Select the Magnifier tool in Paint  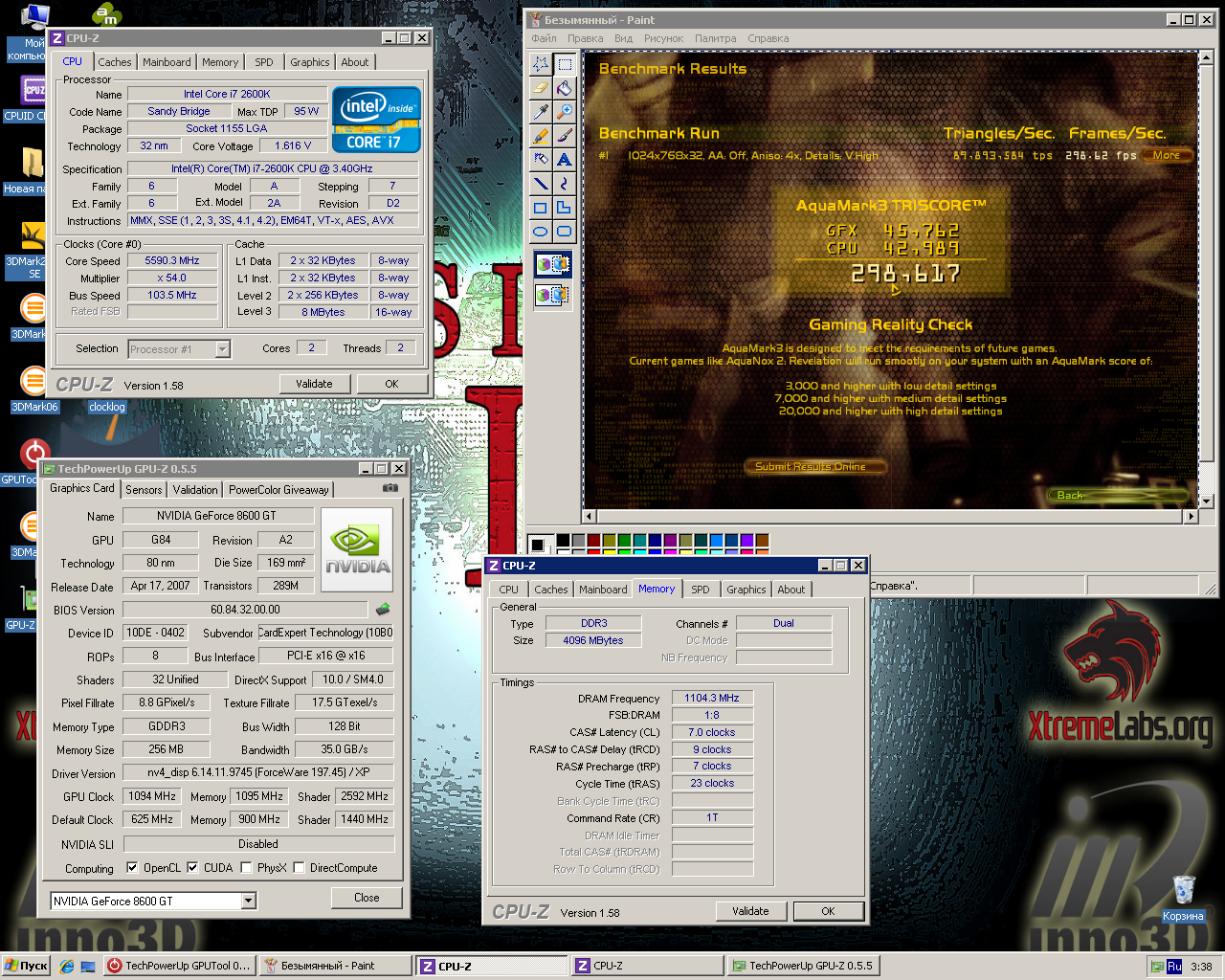click(x=565, y=112)
